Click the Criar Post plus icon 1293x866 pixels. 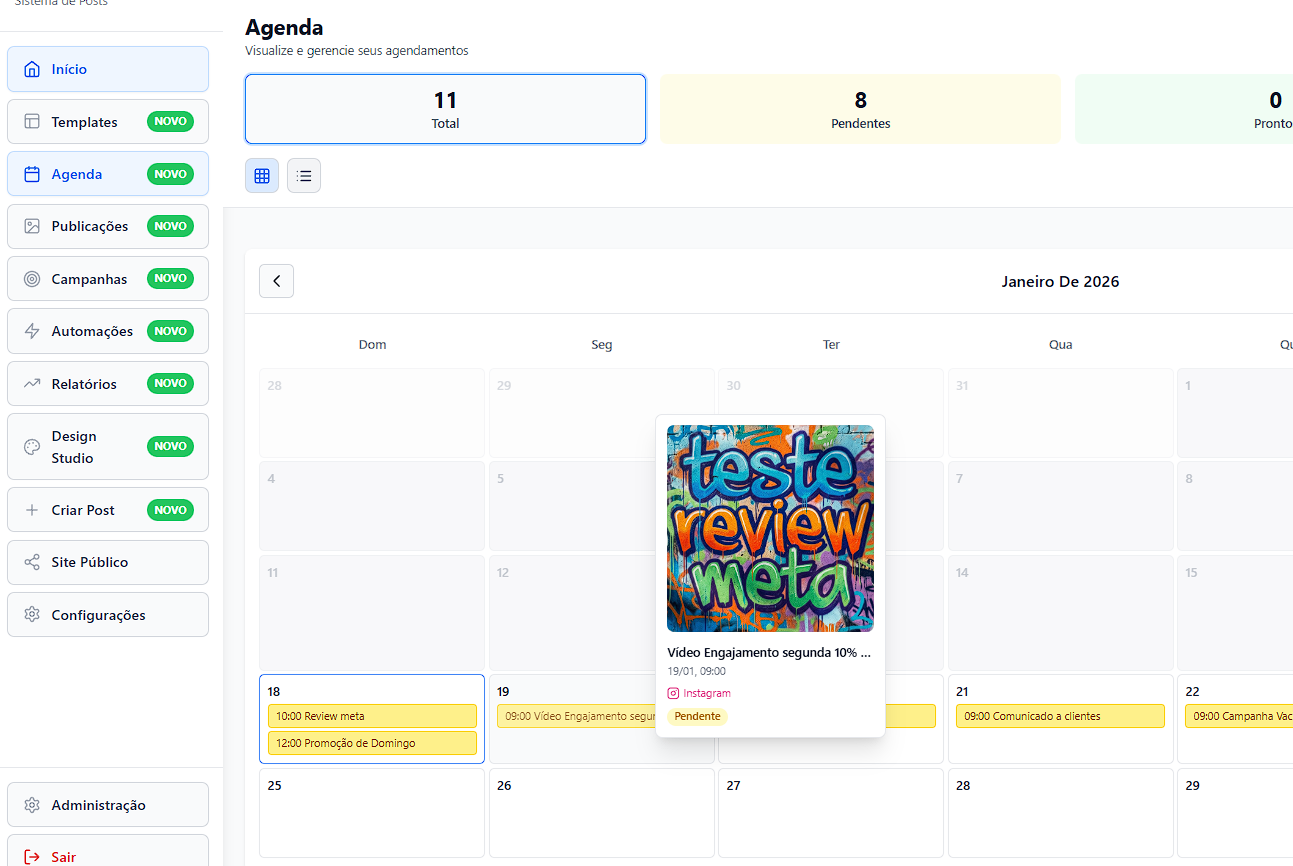coord(31,509)
